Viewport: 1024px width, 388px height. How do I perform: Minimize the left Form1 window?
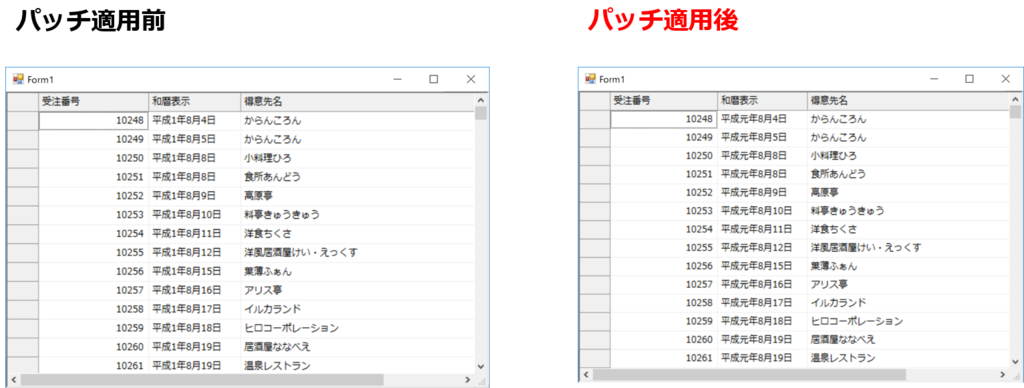click(398, 79)
